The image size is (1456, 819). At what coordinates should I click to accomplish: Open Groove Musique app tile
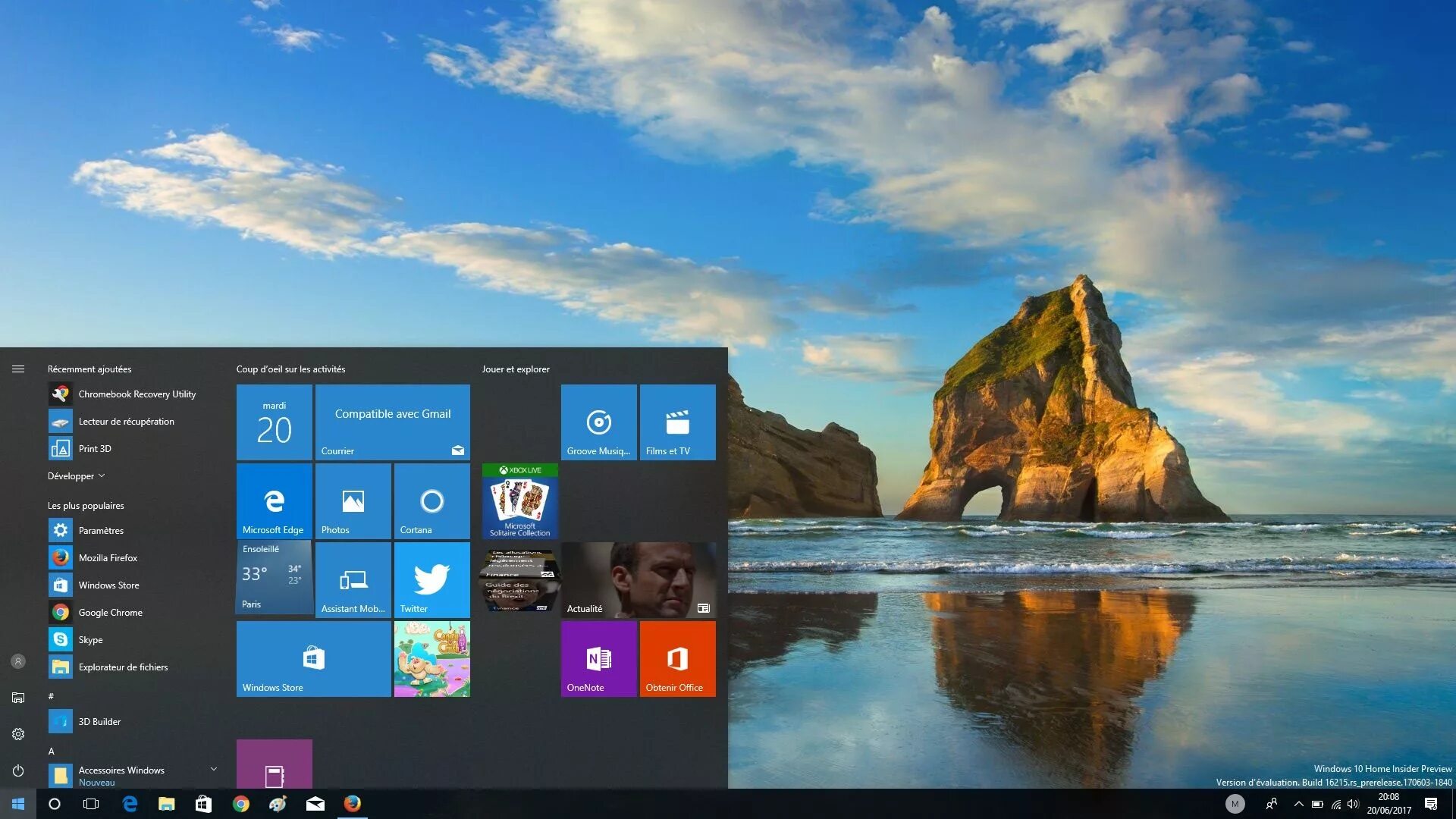pyautogui.click(x=597, y=420)
